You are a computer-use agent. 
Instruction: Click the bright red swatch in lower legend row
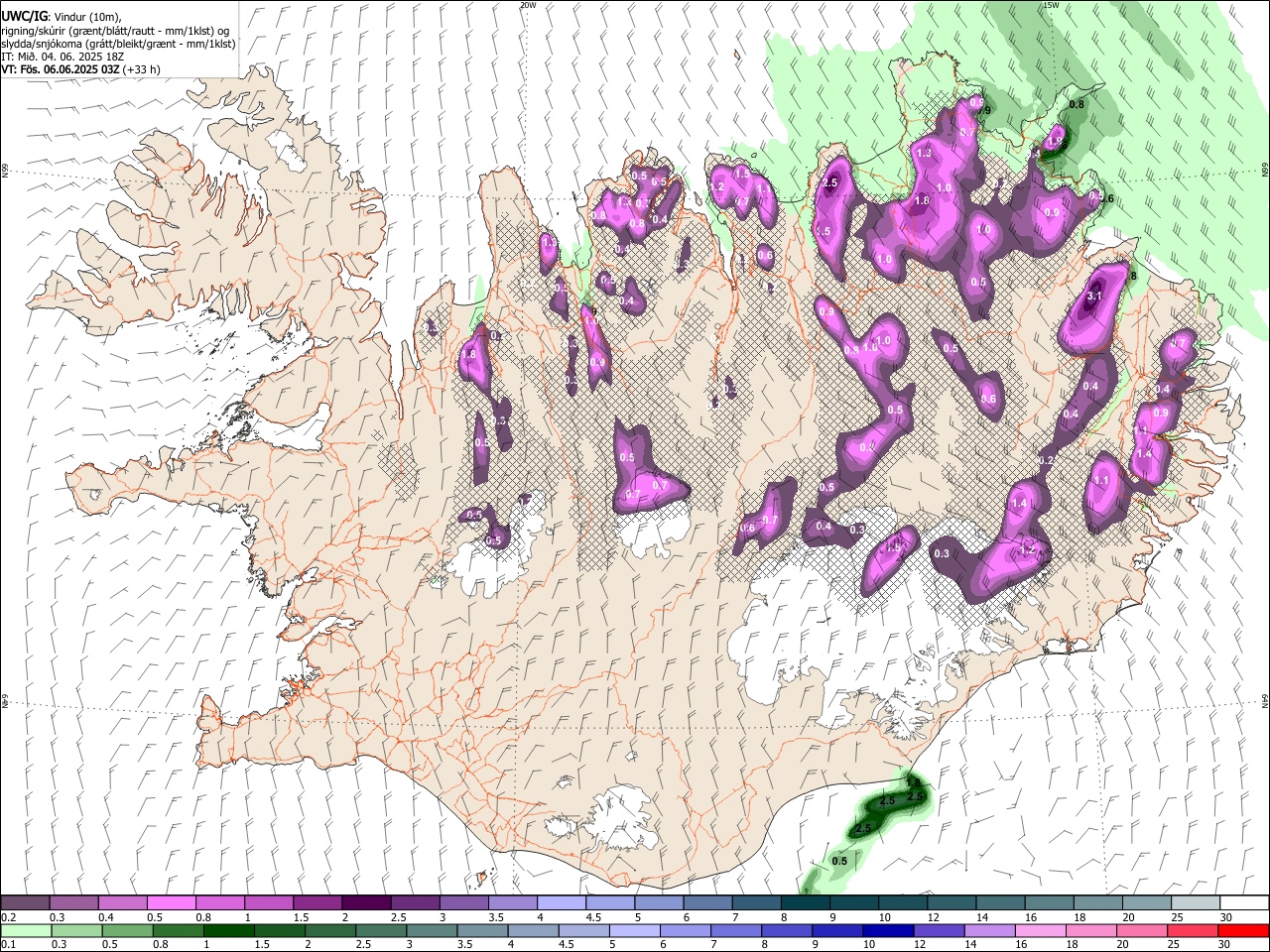tap(1245, 930)
